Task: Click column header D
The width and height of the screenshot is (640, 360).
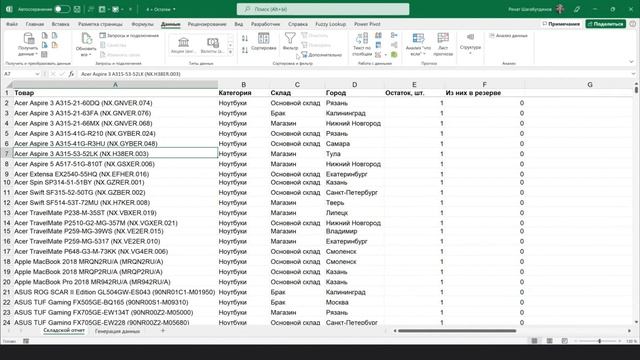Action: [354, 84]
